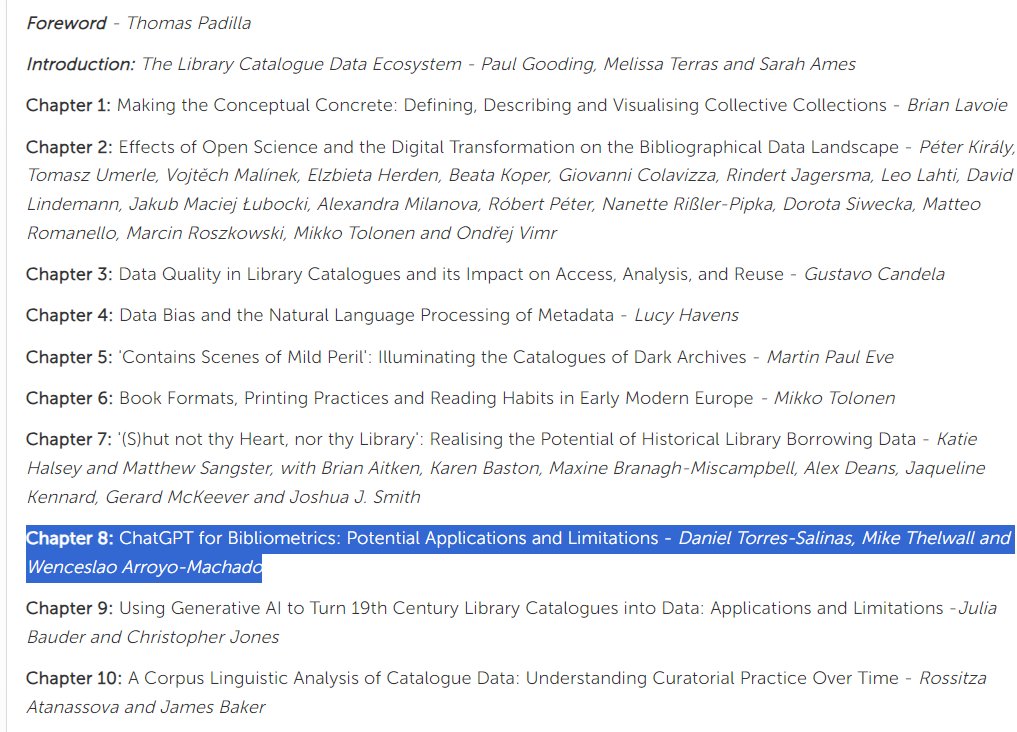
Task: Click the author name 'Thomas Padilla'
Action: coord(189,23)
